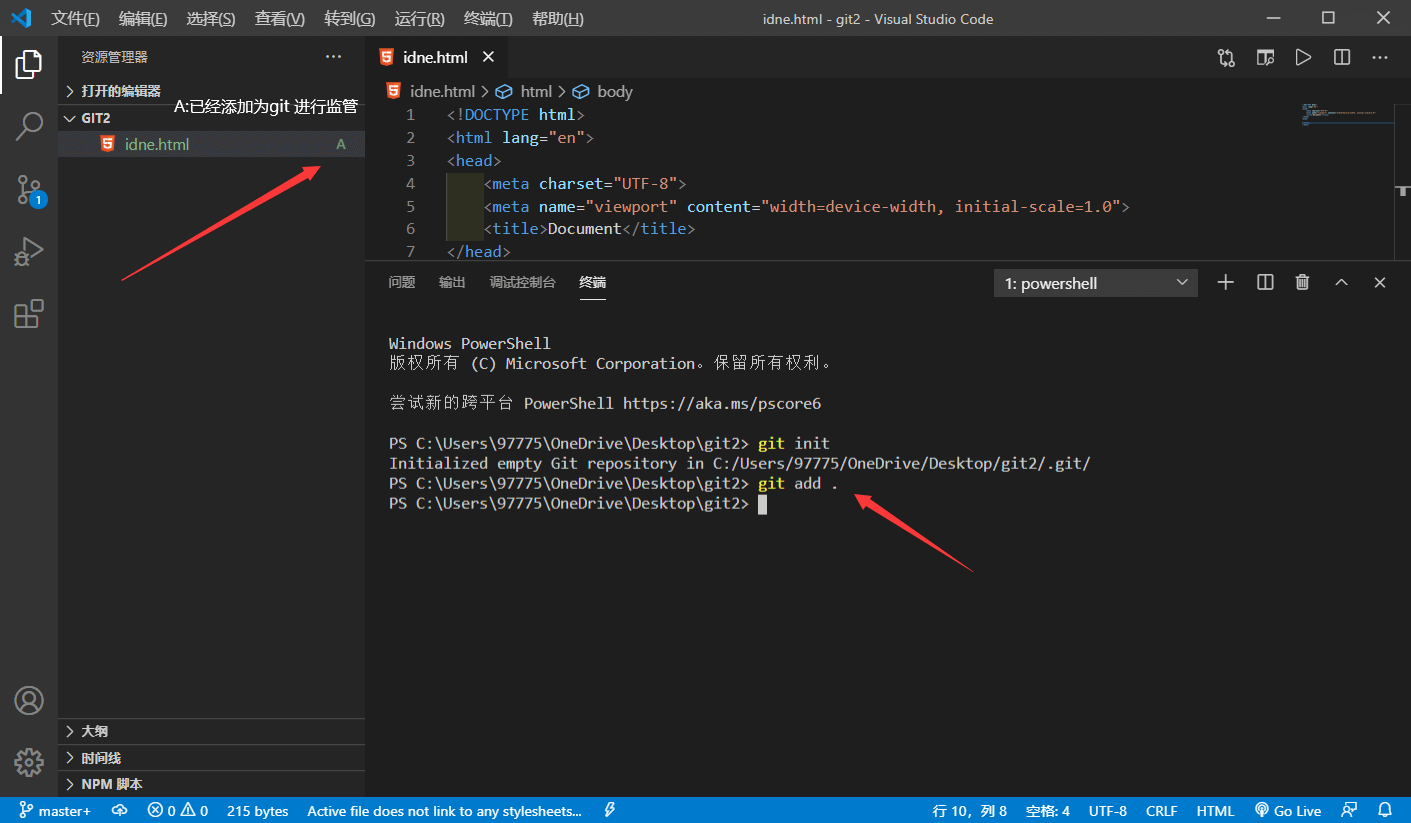Click the editor vertical scrollbar
1411x823 pixels.
click(1403, 182)
